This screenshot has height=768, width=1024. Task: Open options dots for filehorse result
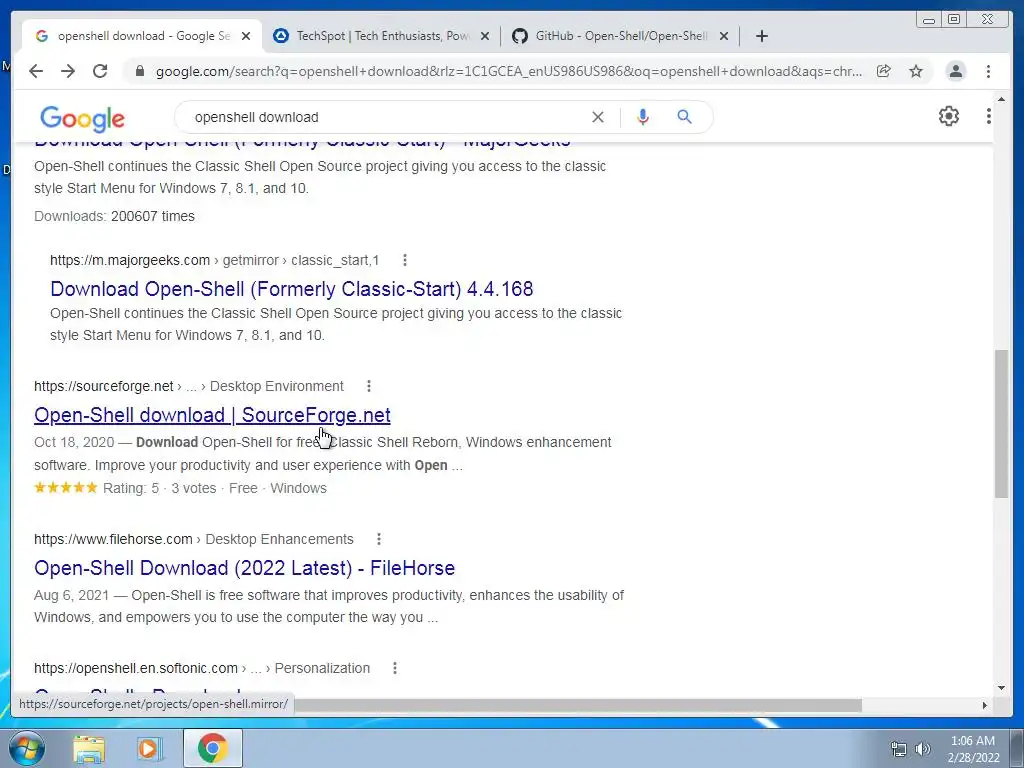[379, 539]
